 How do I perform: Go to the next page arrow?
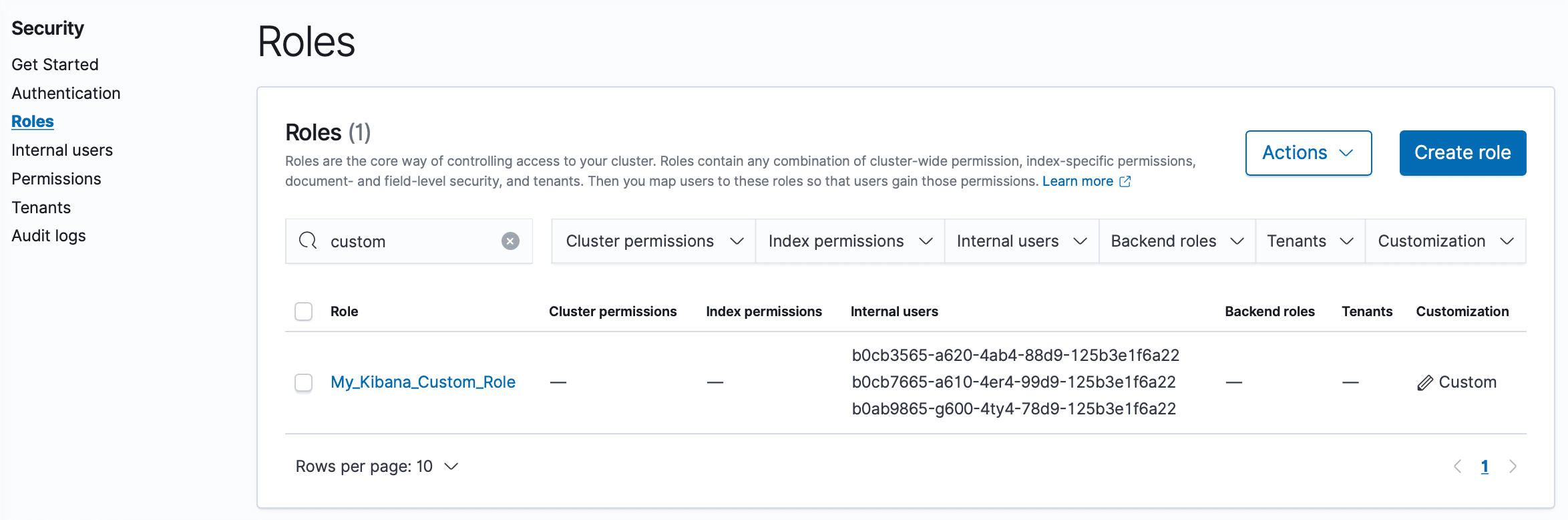coord(1513,467)
